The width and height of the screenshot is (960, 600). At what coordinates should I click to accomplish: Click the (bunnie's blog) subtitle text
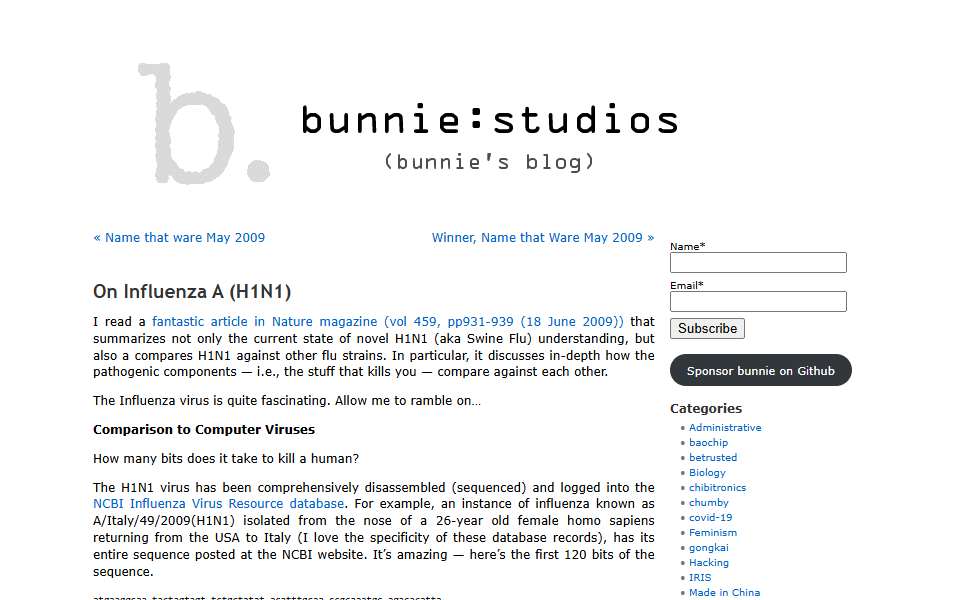coord(489,162)
